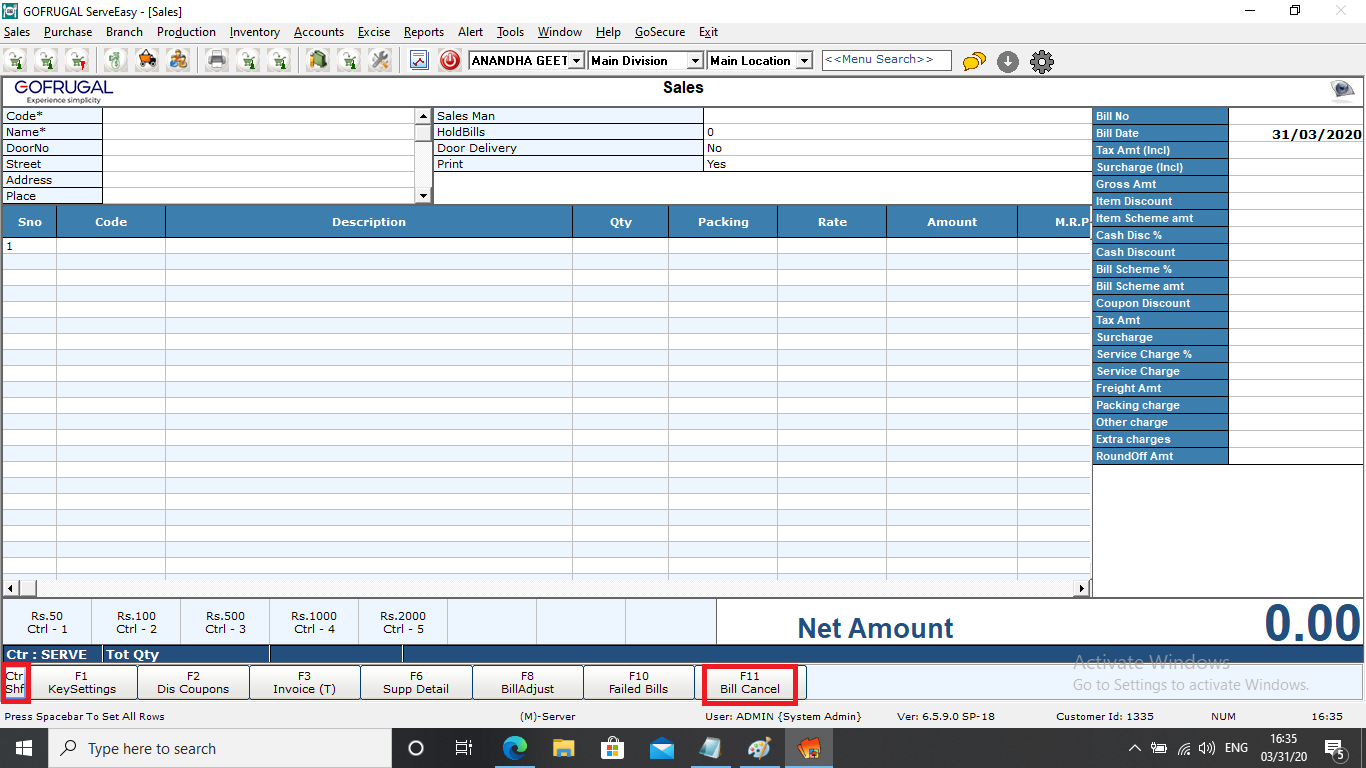Screen dimensions: 1366x768
Task: Click the wrench and screwdriver tools icon
Action: pos(379,60)
